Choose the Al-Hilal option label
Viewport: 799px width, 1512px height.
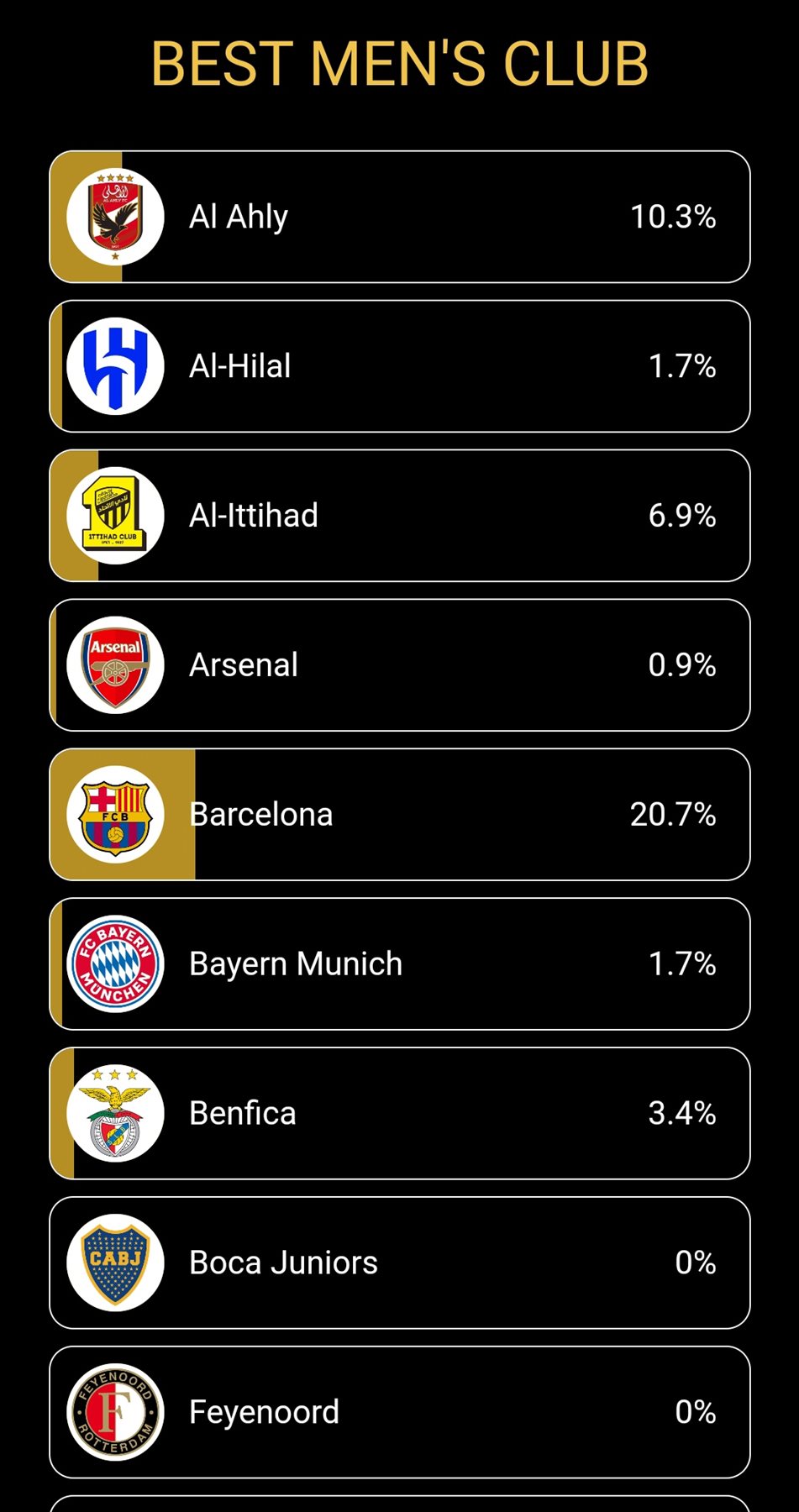pyautogui.click(x=240, y=366)
